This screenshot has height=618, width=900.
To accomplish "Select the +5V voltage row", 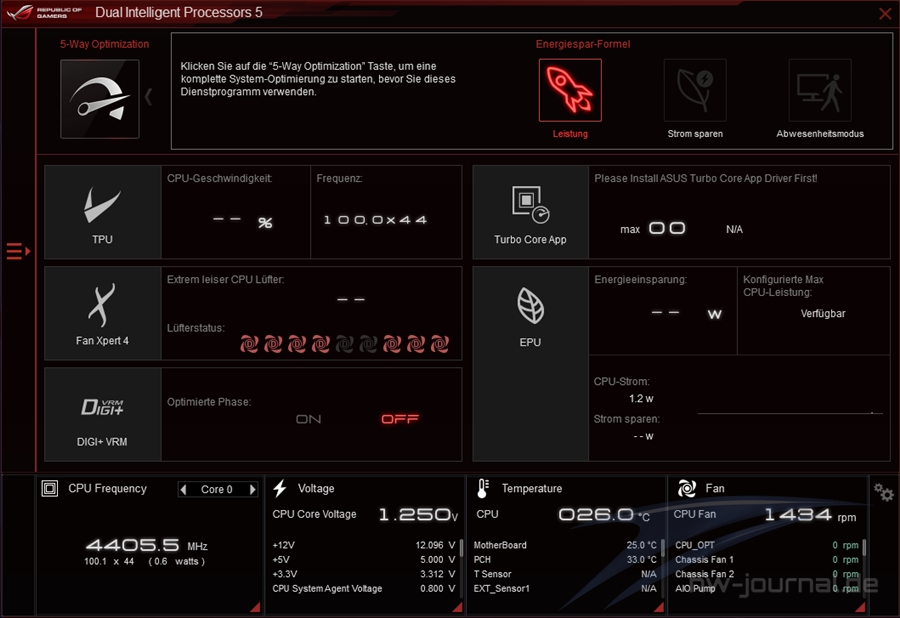I will coord(364,559).
